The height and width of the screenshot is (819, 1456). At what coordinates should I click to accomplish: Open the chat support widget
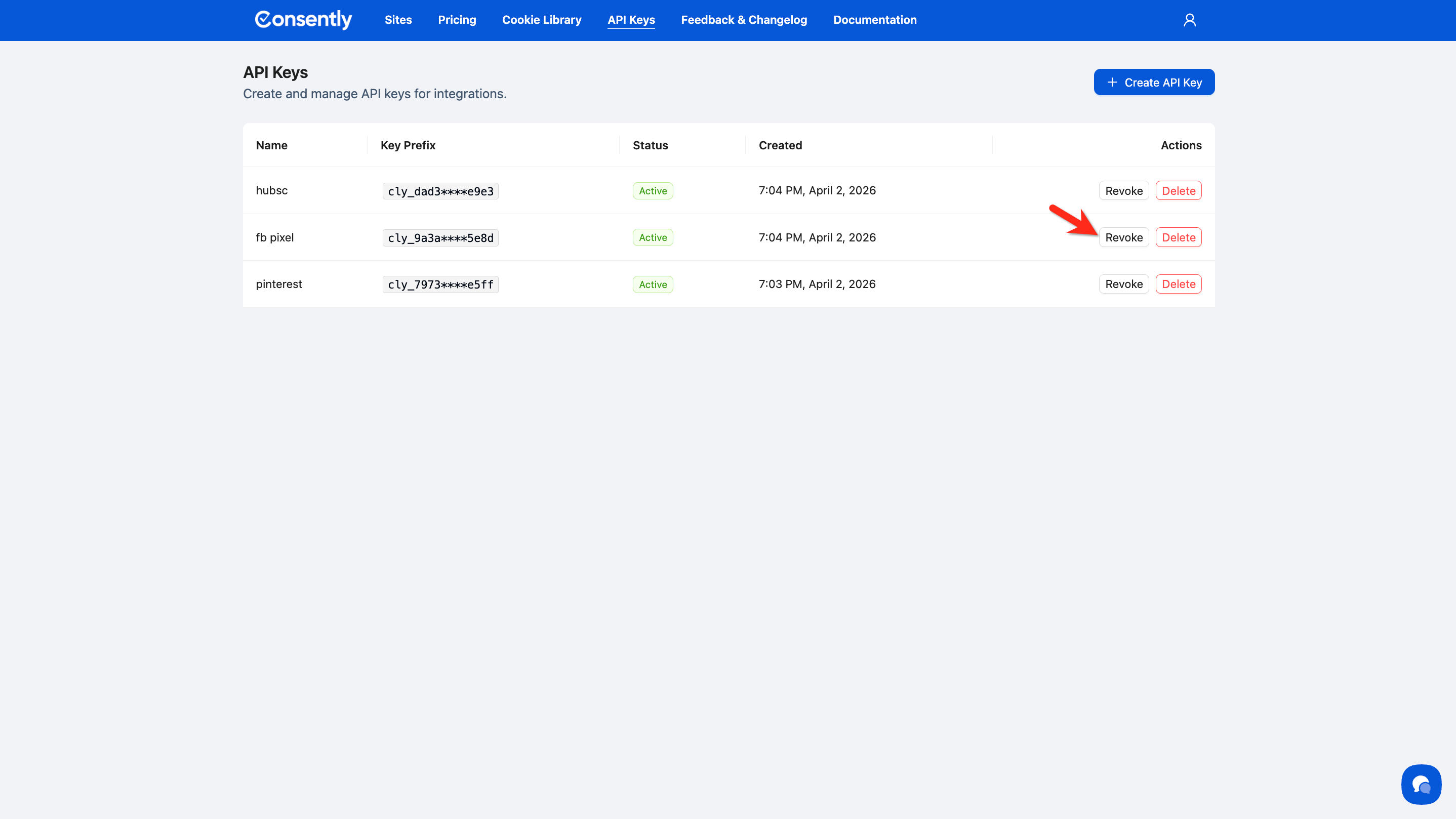tap(1421, 784)
